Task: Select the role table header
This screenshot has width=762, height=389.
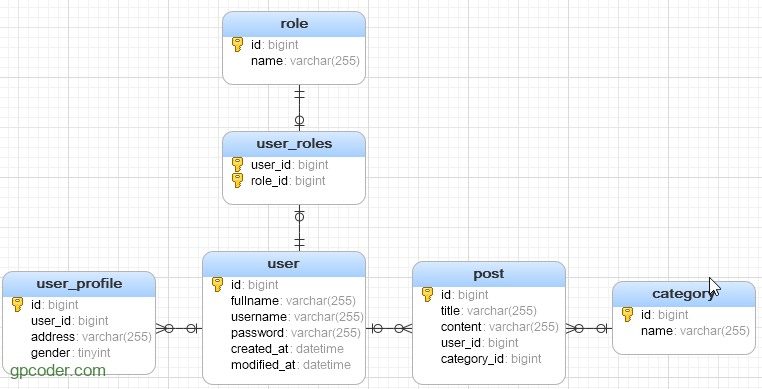Action: point(294,24)
